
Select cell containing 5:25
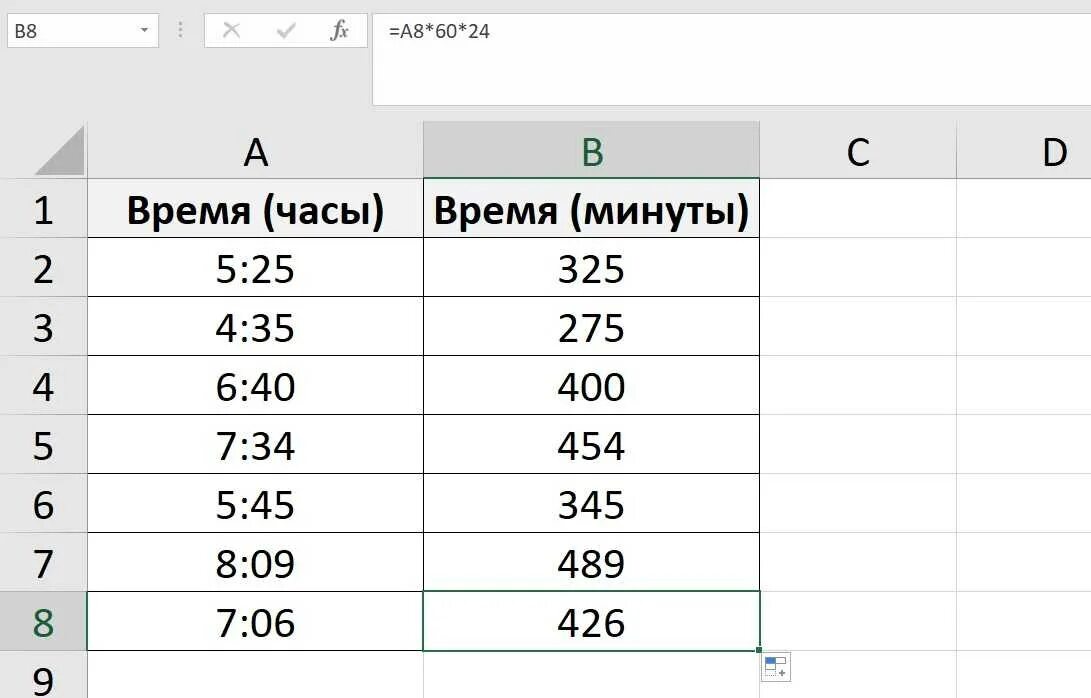[x=255, y=269]
